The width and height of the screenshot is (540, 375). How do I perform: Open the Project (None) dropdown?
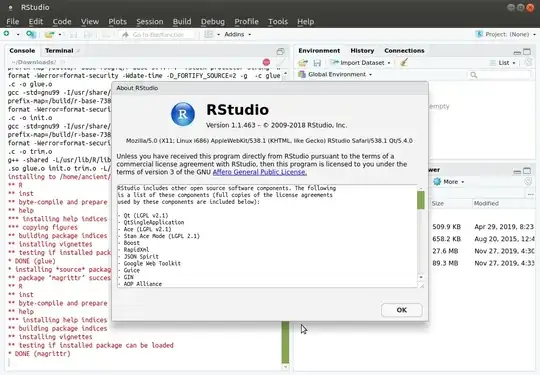pyautogui.click(x=506, y=34)
